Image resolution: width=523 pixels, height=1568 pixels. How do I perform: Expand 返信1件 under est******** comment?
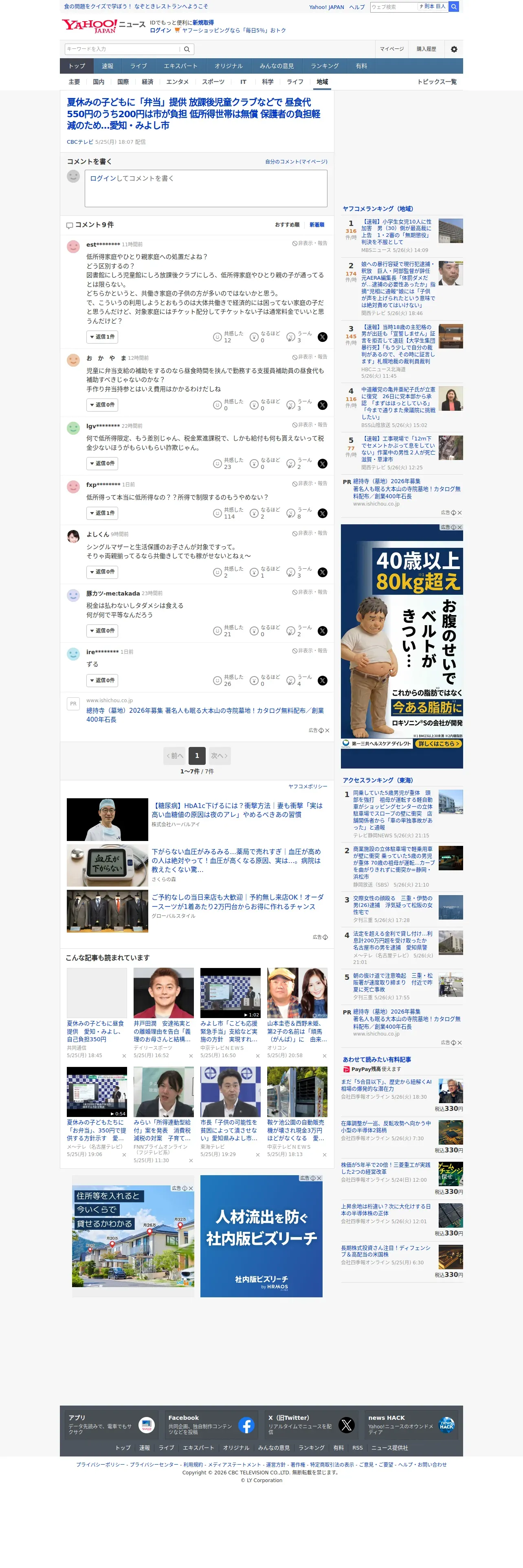click(x=102, y=337)
